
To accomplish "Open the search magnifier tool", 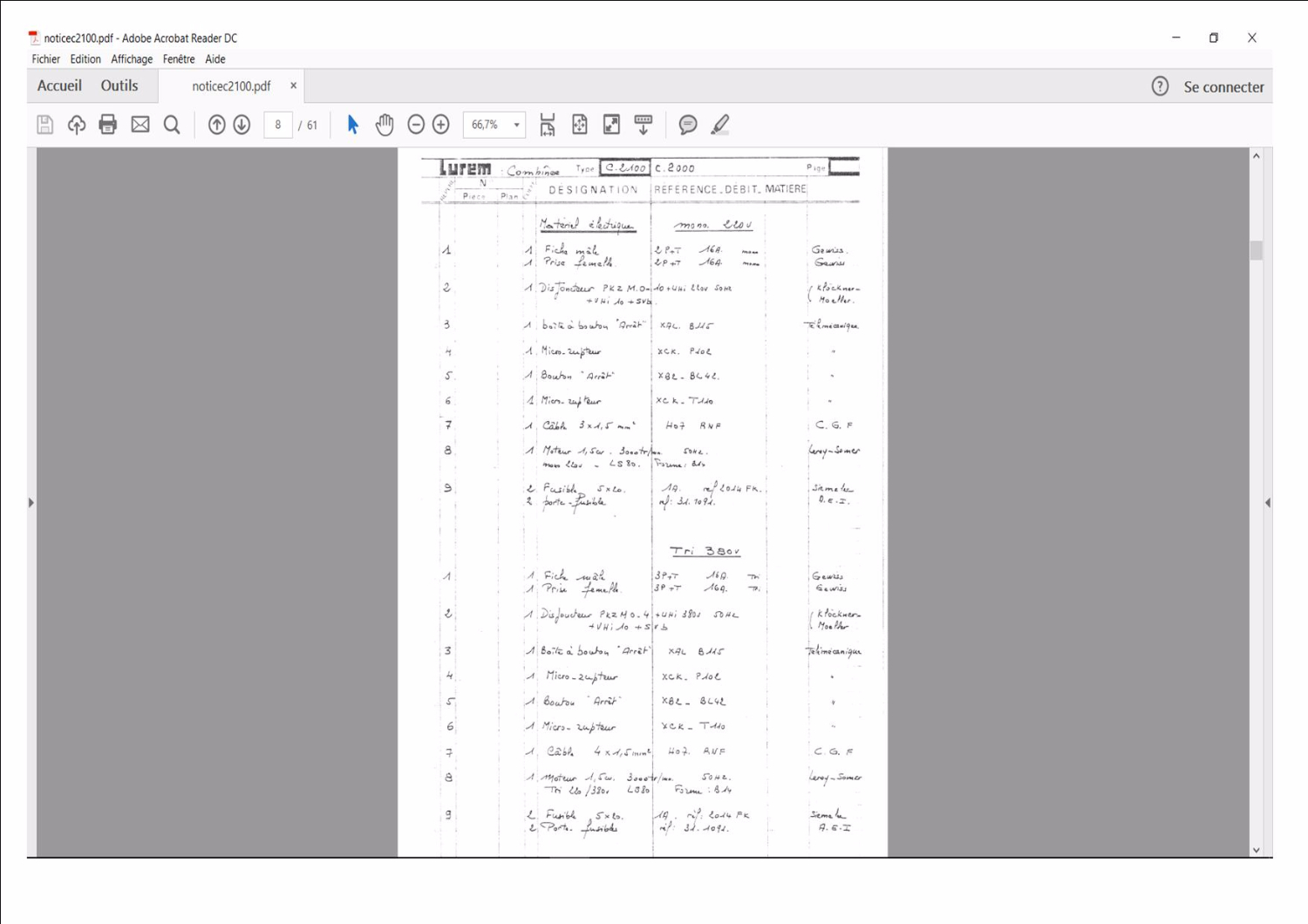I will (172, 125).
